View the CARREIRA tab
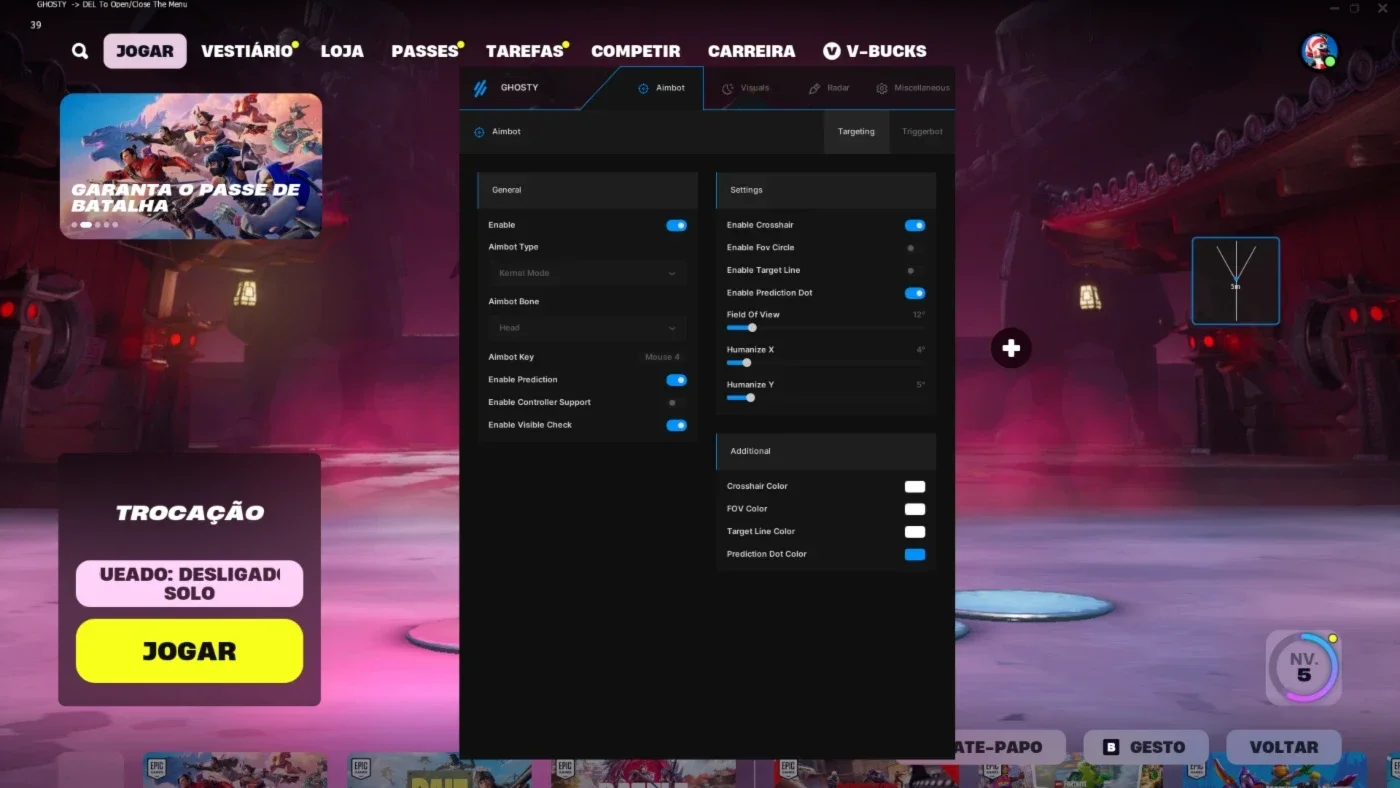Viewport: 1400px width, 788px height. point(752,51)
